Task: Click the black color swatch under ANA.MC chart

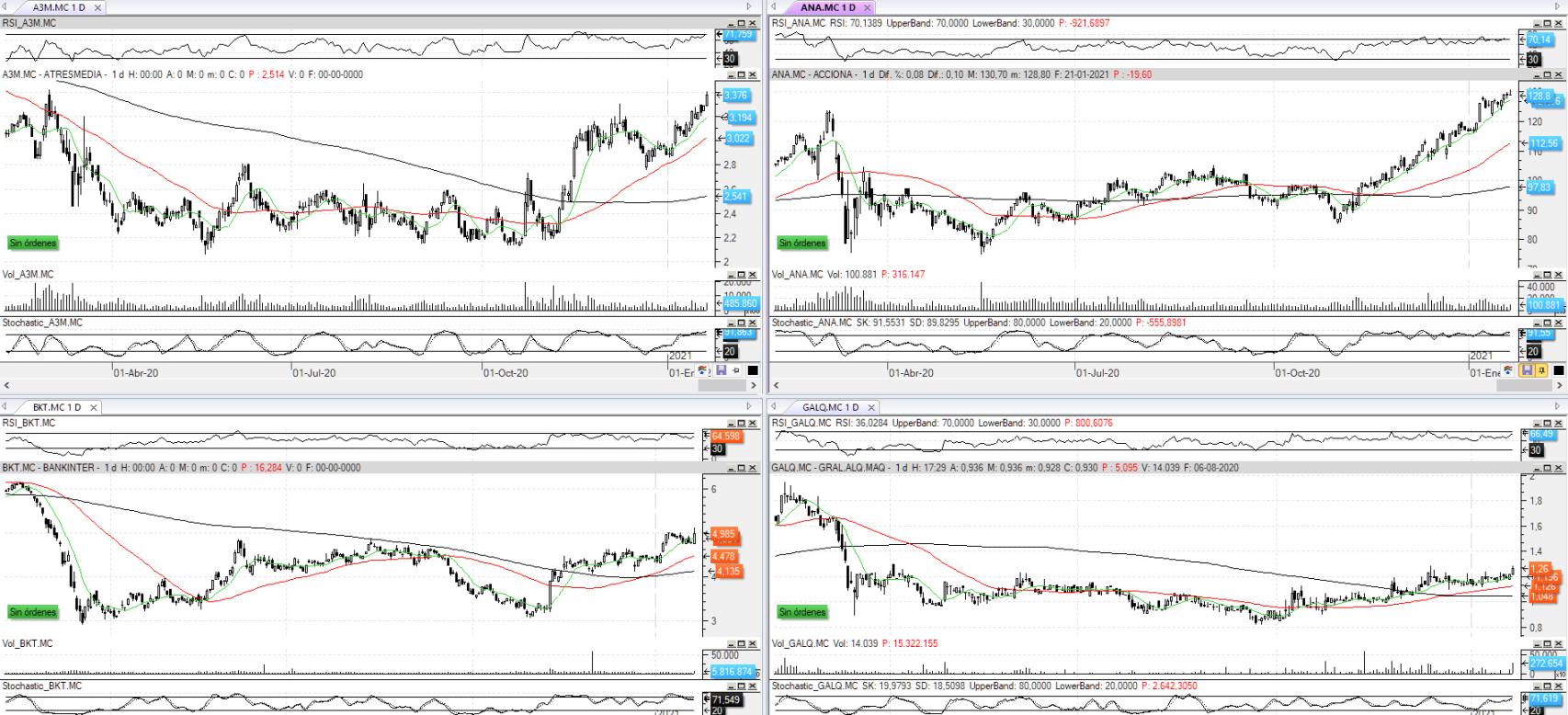Action: coord(1558,370)
